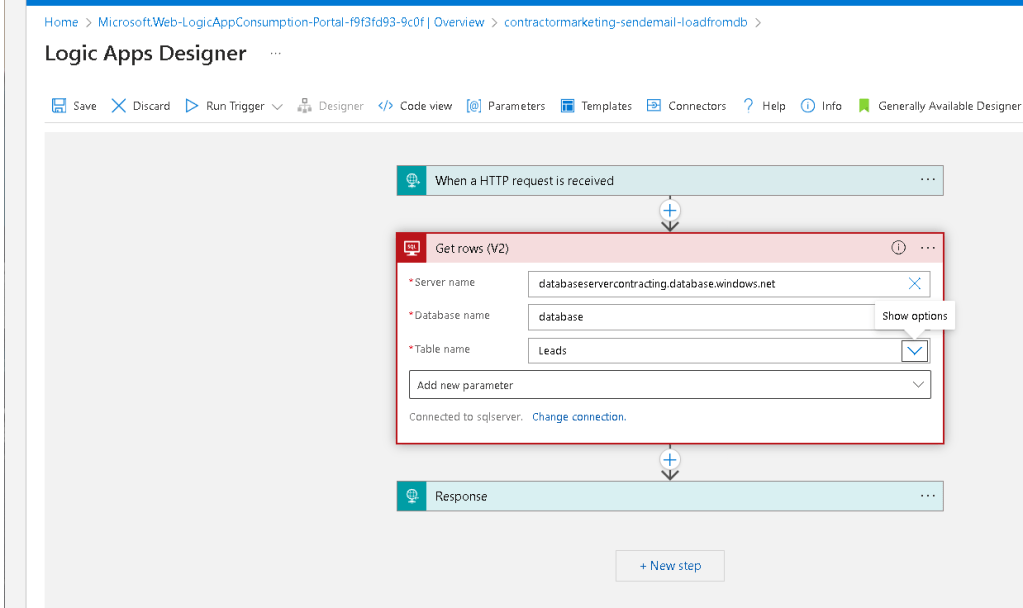This screenshot has width=1023, height=608.
Task: Open Connectors label in toolbar
Action: coord(697,106)
